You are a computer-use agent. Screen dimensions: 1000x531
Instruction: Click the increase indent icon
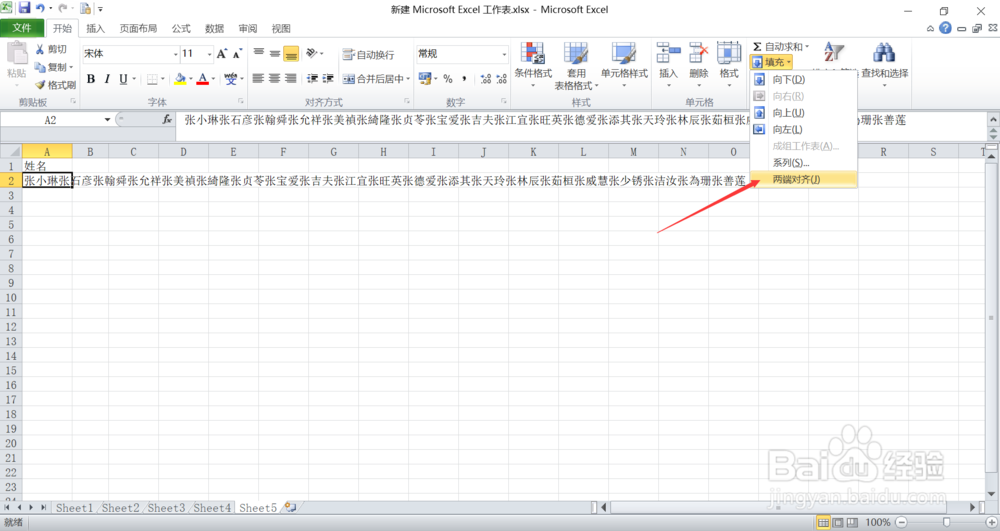click(328, 78)
